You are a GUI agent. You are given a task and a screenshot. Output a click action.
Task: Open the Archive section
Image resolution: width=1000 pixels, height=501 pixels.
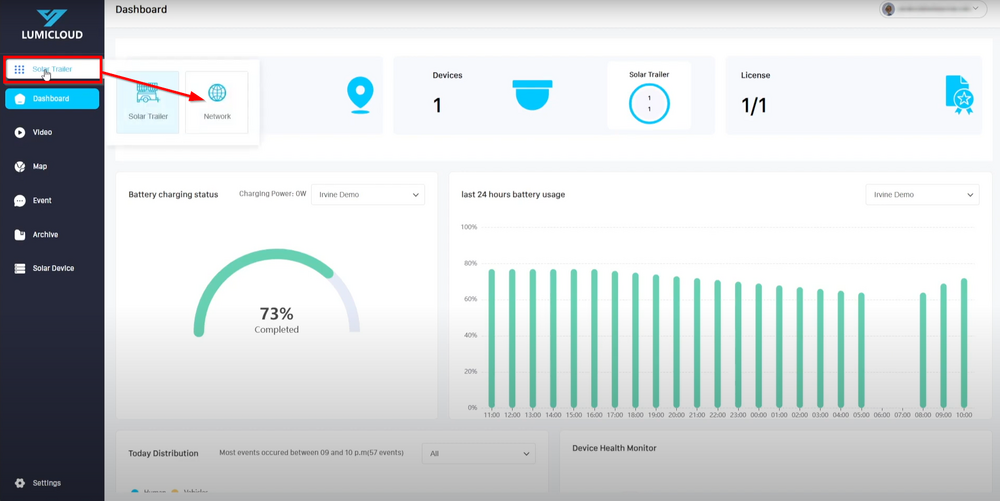point(45,234)
